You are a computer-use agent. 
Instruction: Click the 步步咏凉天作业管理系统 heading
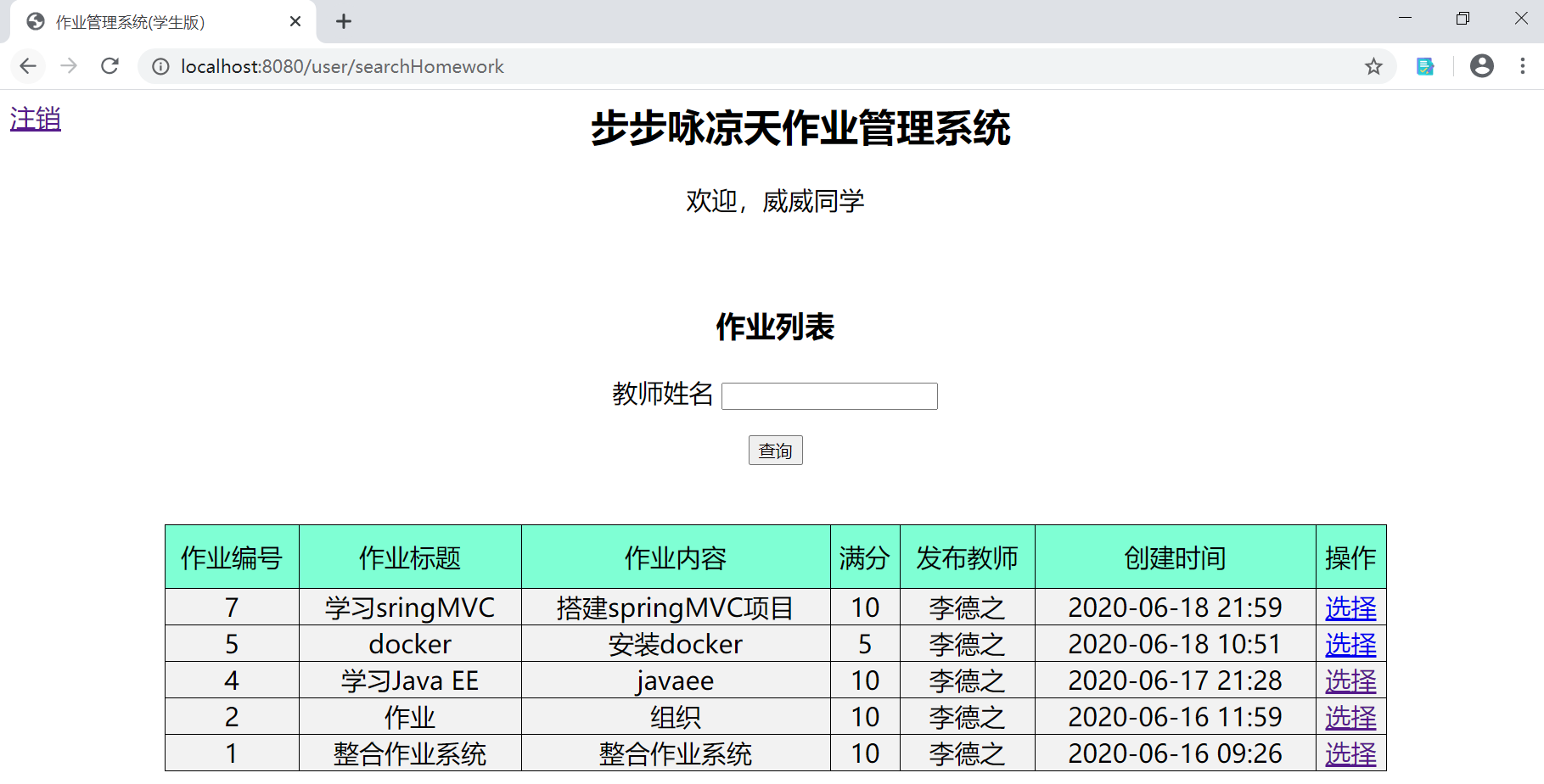tap(800, 128)
